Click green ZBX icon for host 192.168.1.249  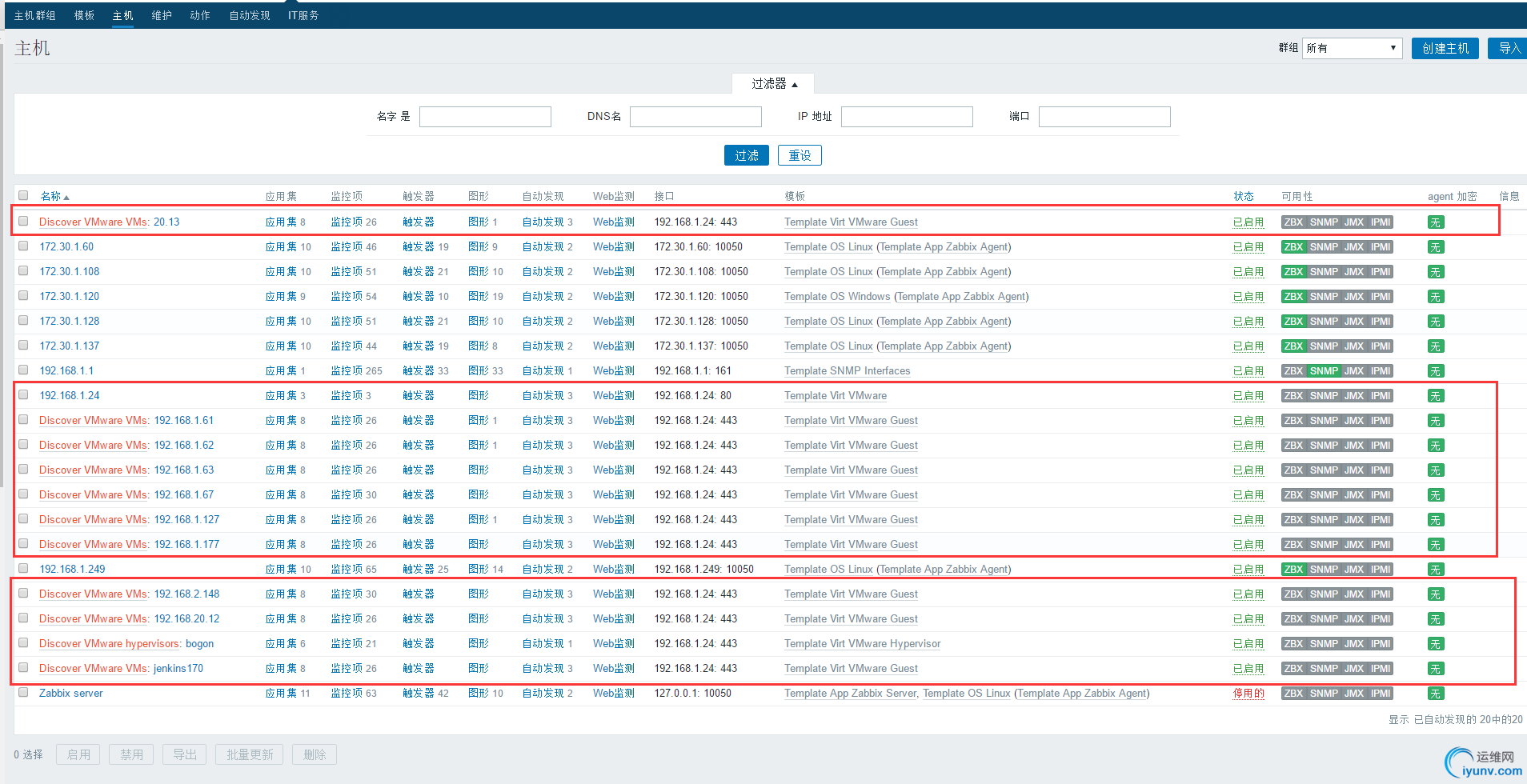click(1293, 569)
